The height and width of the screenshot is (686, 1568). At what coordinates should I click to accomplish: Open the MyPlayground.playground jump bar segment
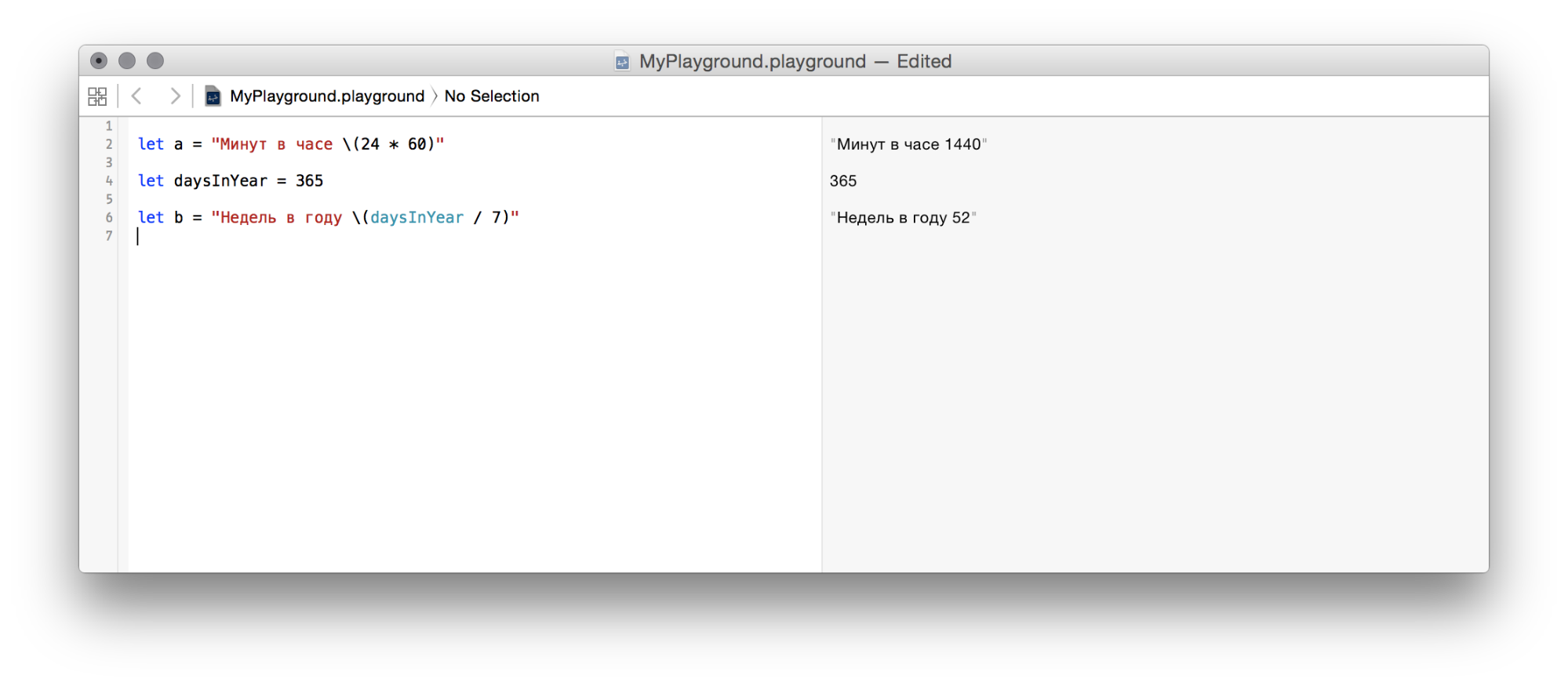[326, 96]
